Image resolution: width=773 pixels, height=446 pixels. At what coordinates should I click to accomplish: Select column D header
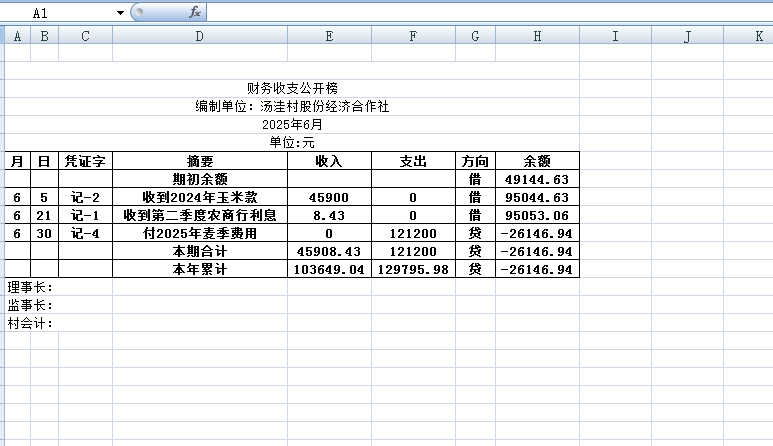pos(199,36)
